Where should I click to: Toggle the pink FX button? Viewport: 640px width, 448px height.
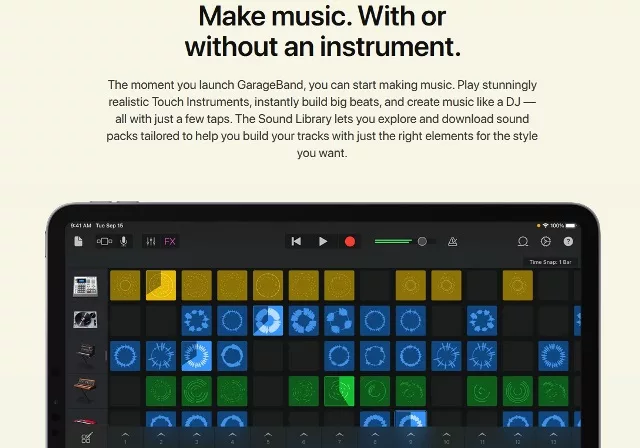click(170, 242)
